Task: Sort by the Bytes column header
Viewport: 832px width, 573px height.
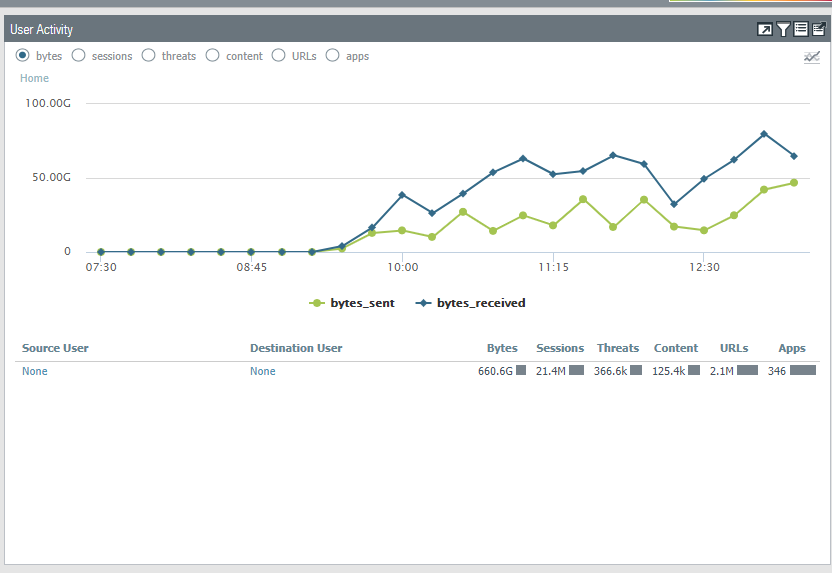Action: [x=502, y=348]
